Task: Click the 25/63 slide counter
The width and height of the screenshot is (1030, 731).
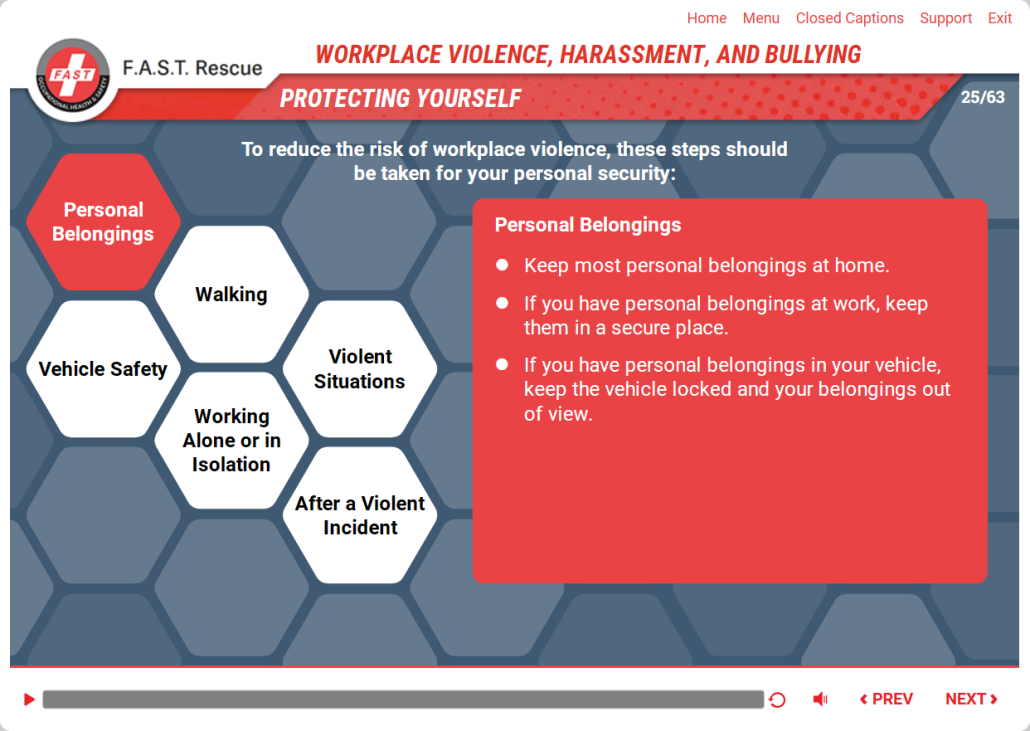Action: click(x=983, y=97)
